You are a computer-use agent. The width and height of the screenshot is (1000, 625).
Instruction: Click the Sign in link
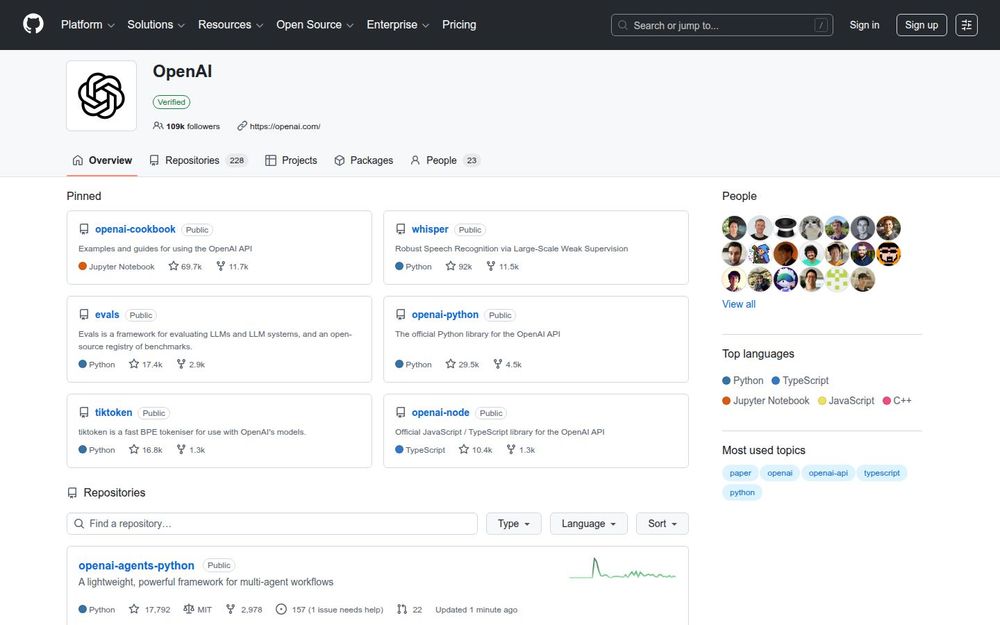pyautogui.click(x=864, y=25)
